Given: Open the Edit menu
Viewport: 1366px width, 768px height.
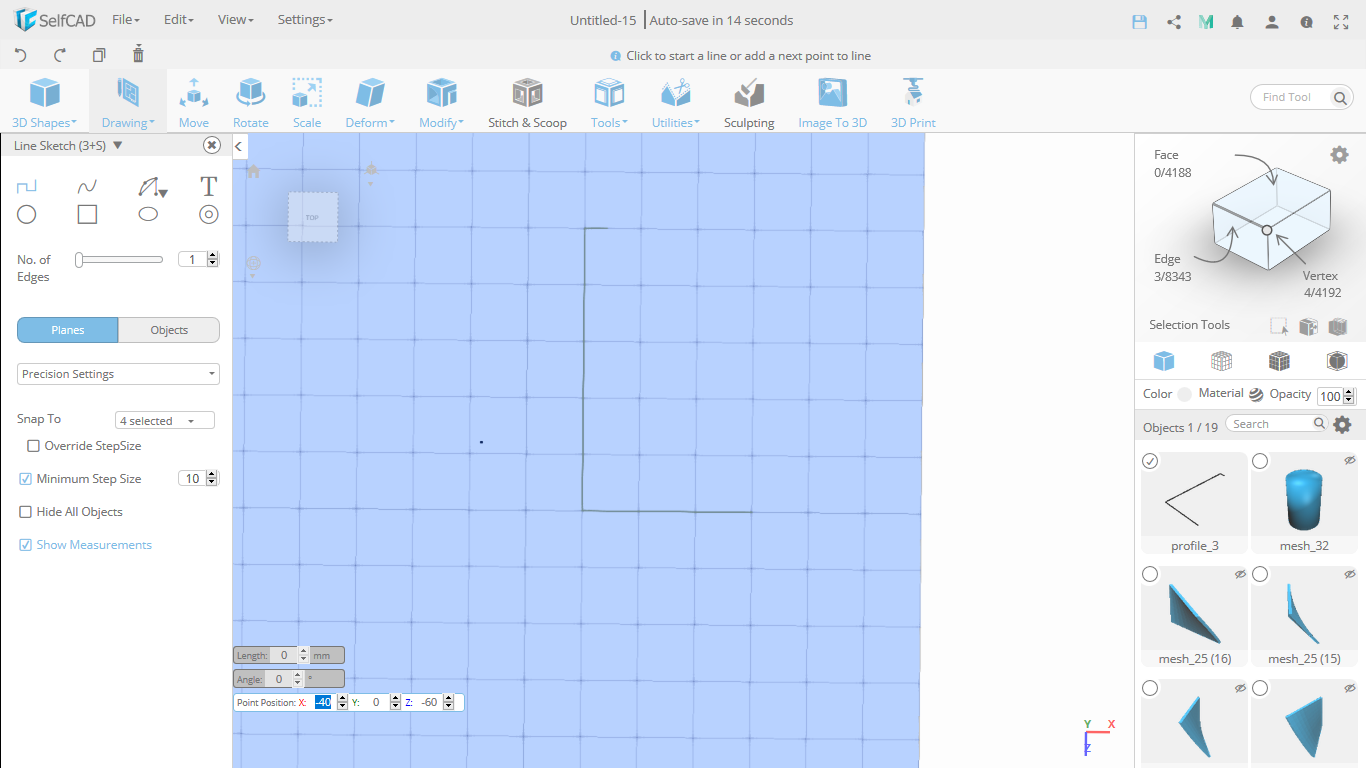Looking at the screenshot, I should click(x=179, y=20).
